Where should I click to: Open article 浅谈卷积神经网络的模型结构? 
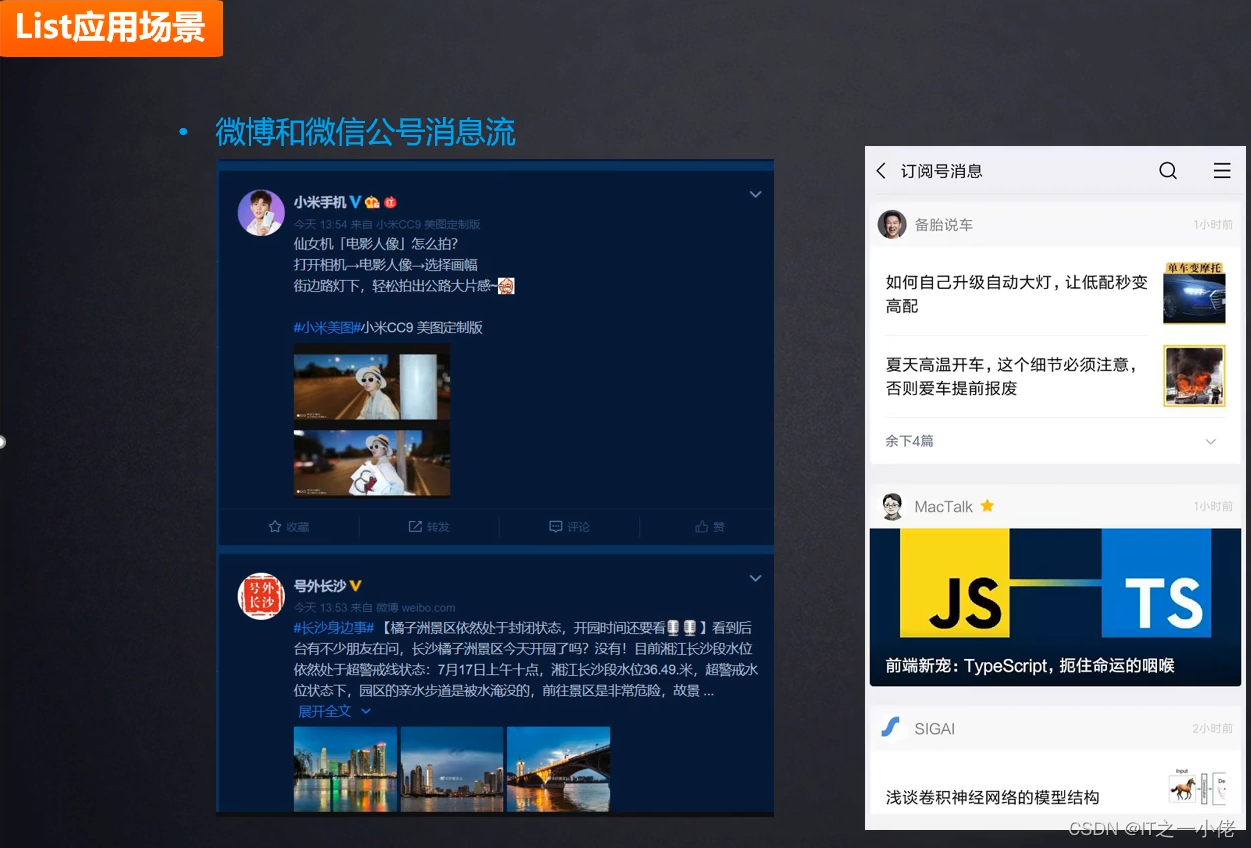[x=993, y=797]
